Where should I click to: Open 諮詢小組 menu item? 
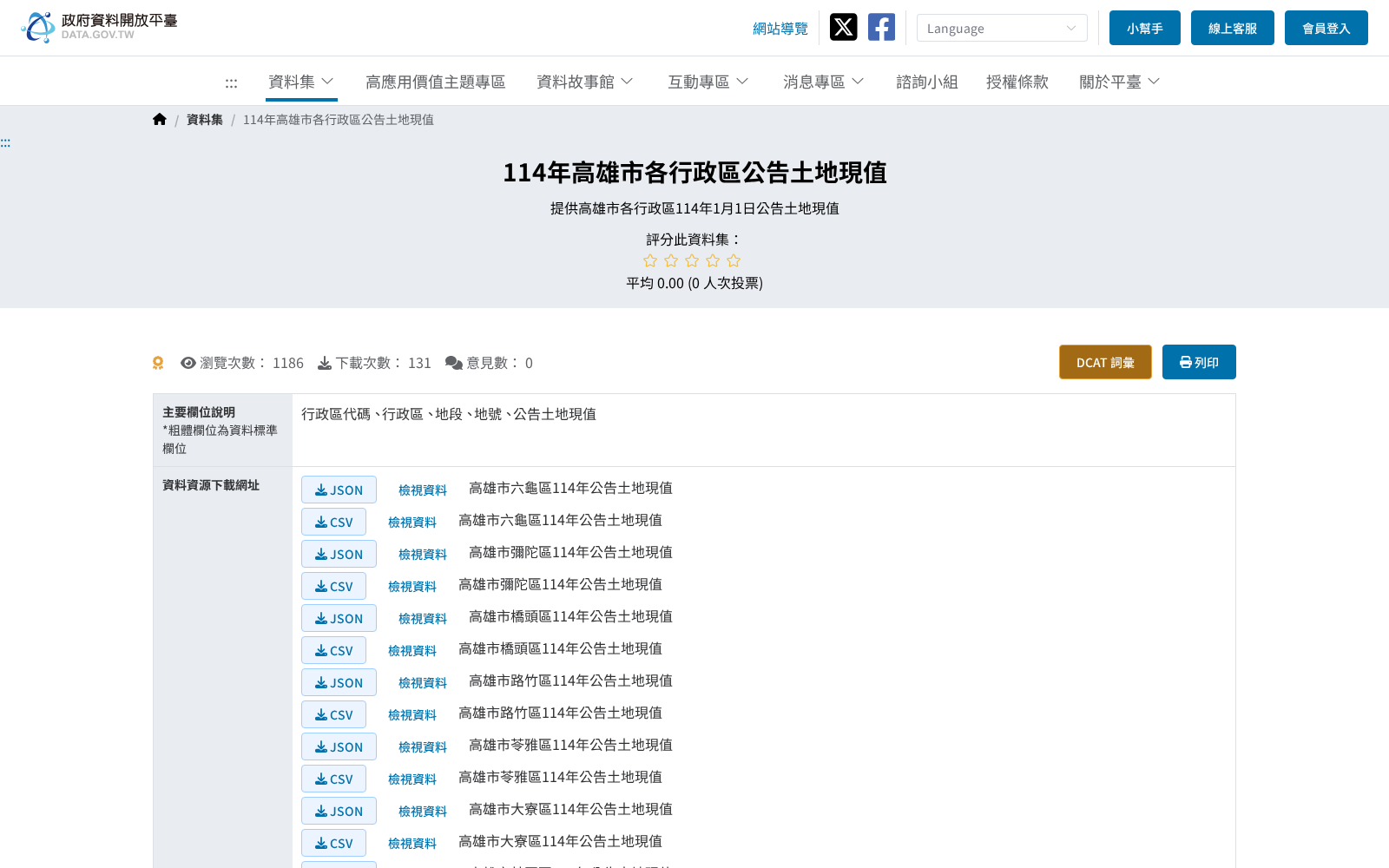(x=927, y=82)
